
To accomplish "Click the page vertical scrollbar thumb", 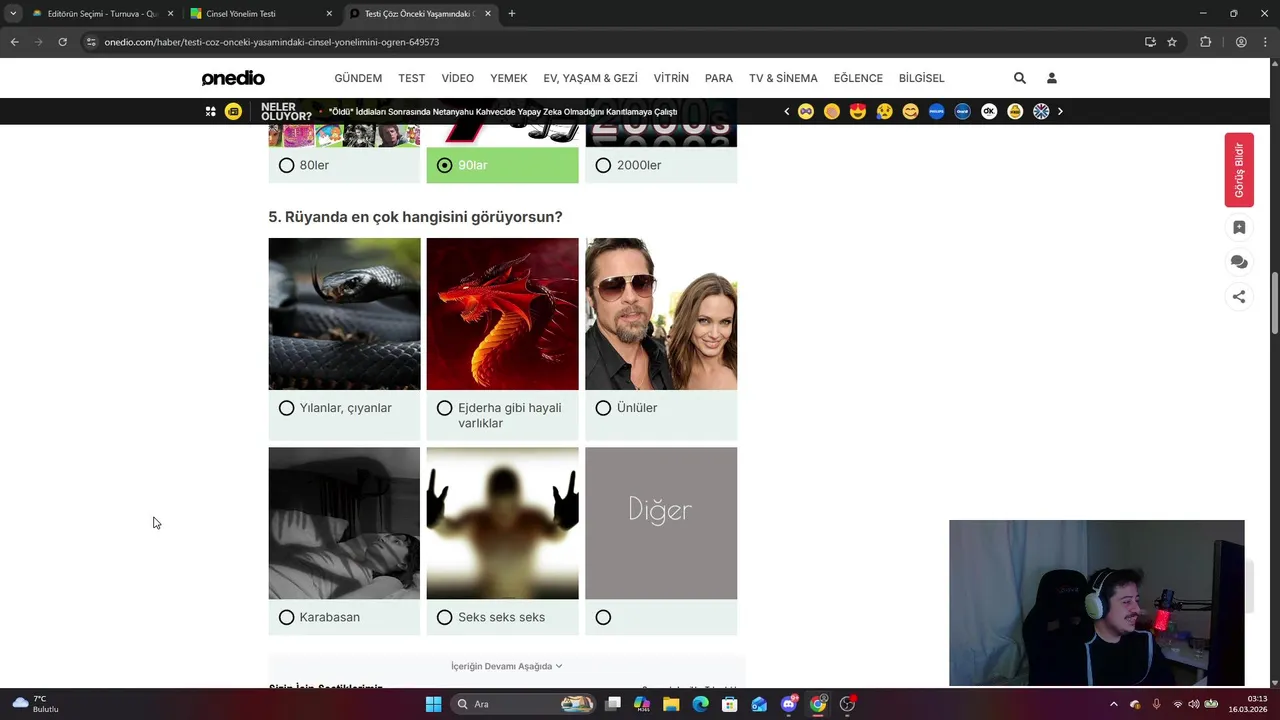I will click(1275, 303).
